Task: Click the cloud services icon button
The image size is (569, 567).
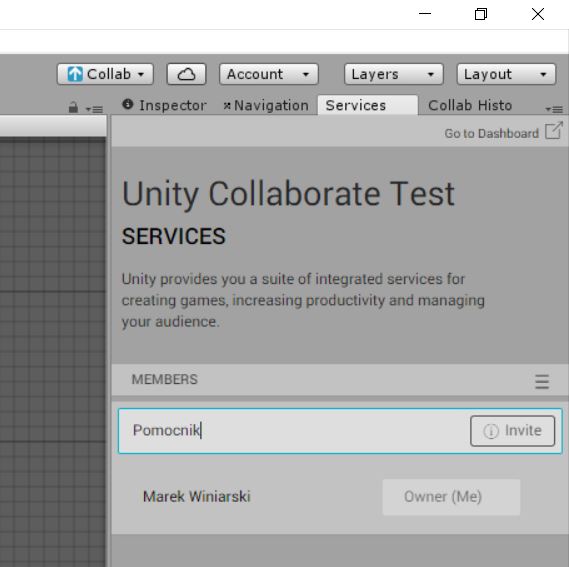Action: tap(186, 74)
